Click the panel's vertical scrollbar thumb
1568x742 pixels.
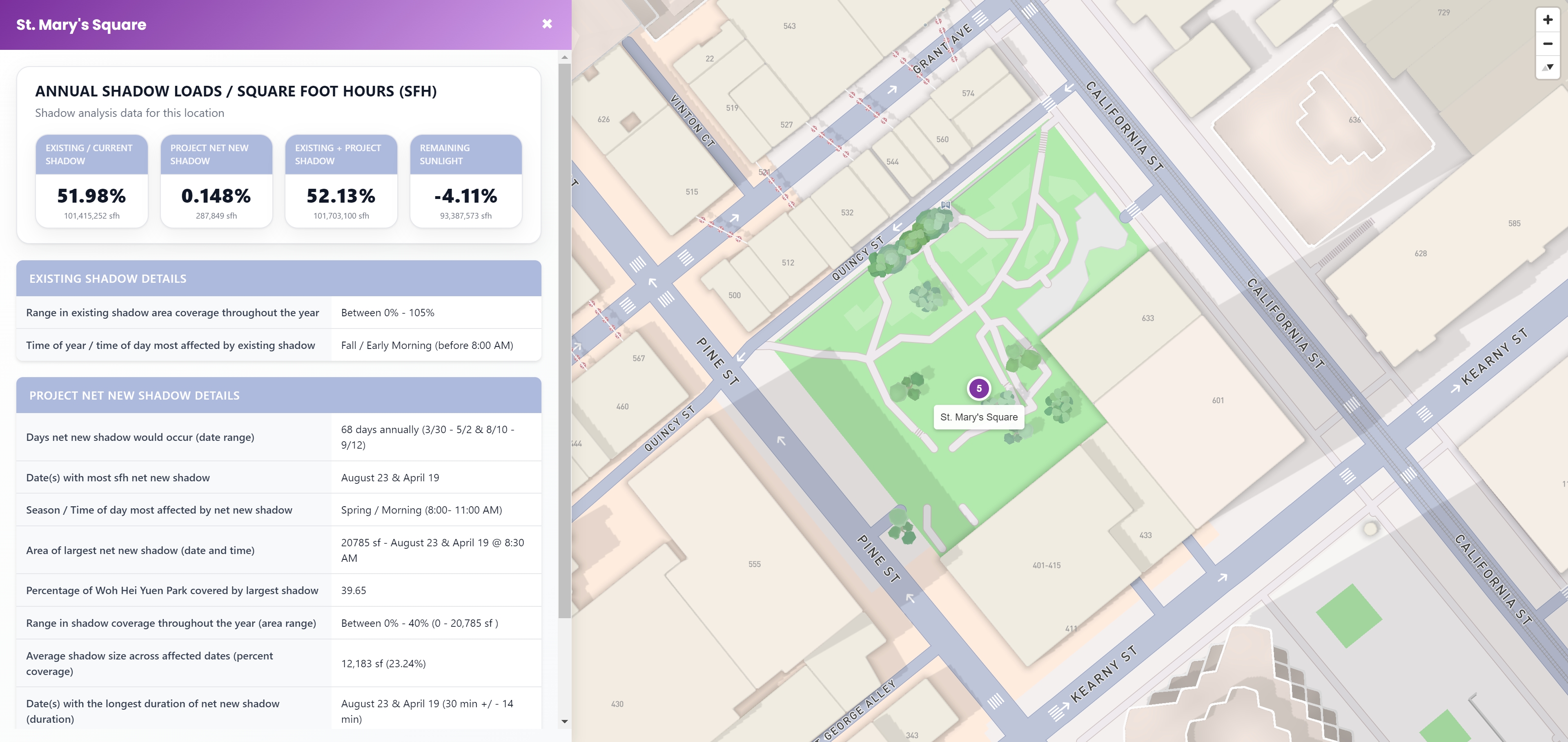point(564,340)
